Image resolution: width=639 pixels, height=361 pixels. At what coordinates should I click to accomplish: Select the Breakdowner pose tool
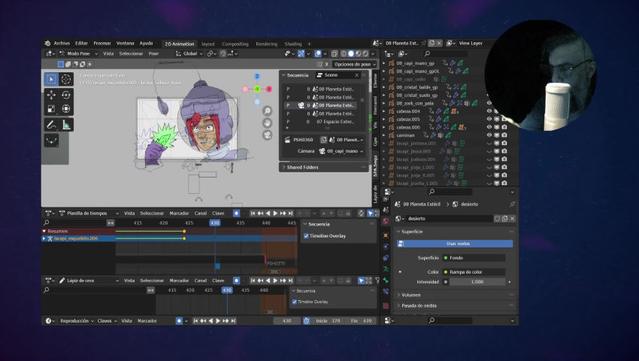click(51, 141)
